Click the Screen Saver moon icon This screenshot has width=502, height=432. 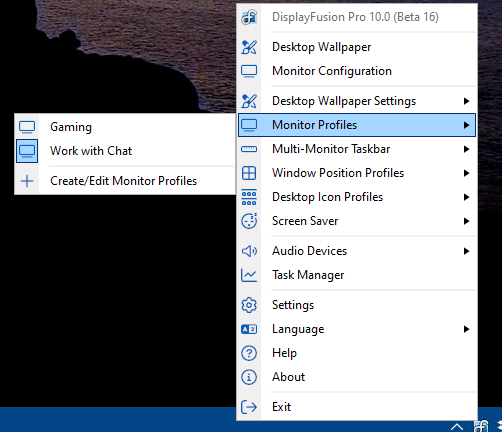click(x=249, y=221)
